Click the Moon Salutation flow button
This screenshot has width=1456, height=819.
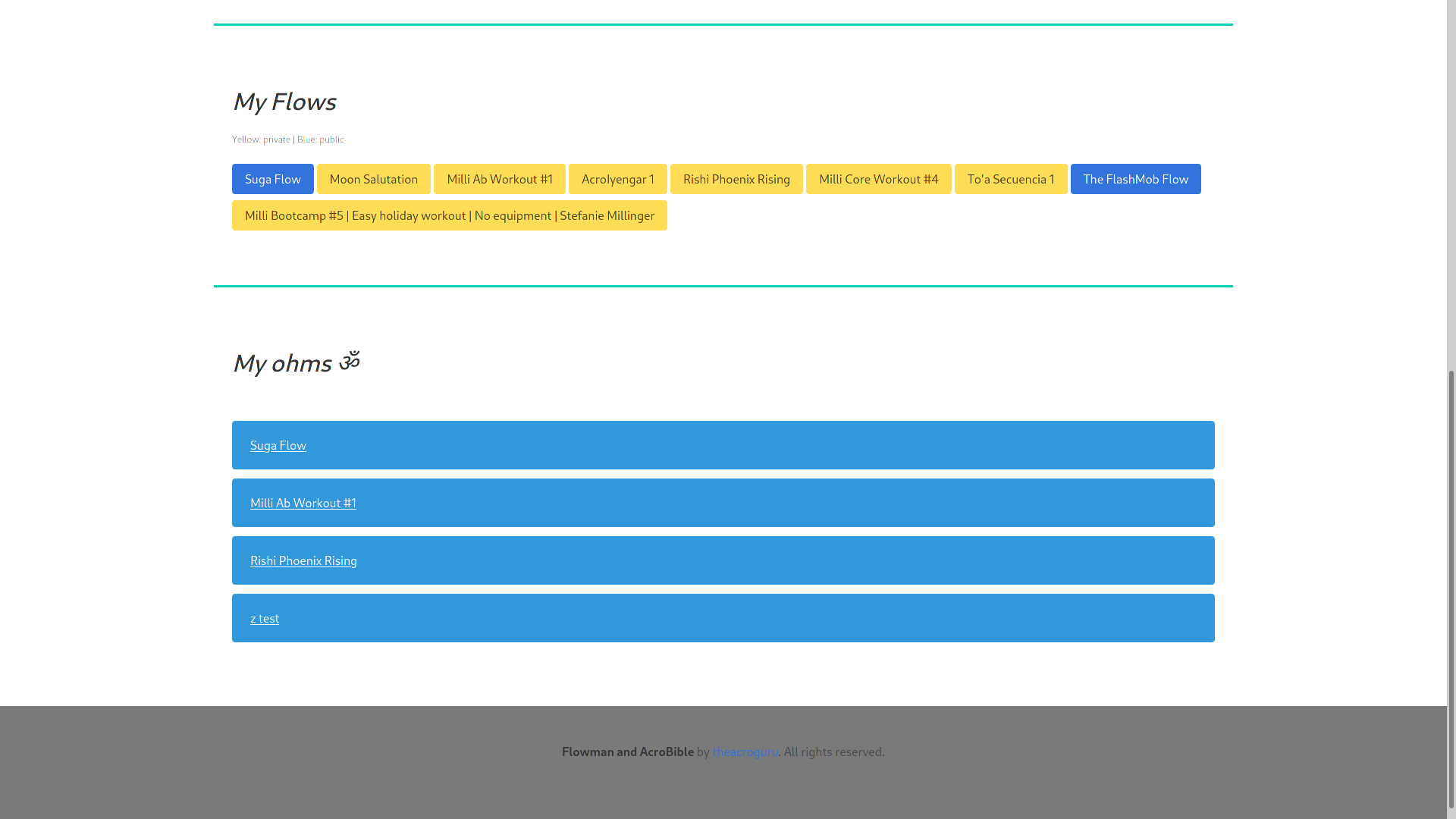tap(373, 179)
